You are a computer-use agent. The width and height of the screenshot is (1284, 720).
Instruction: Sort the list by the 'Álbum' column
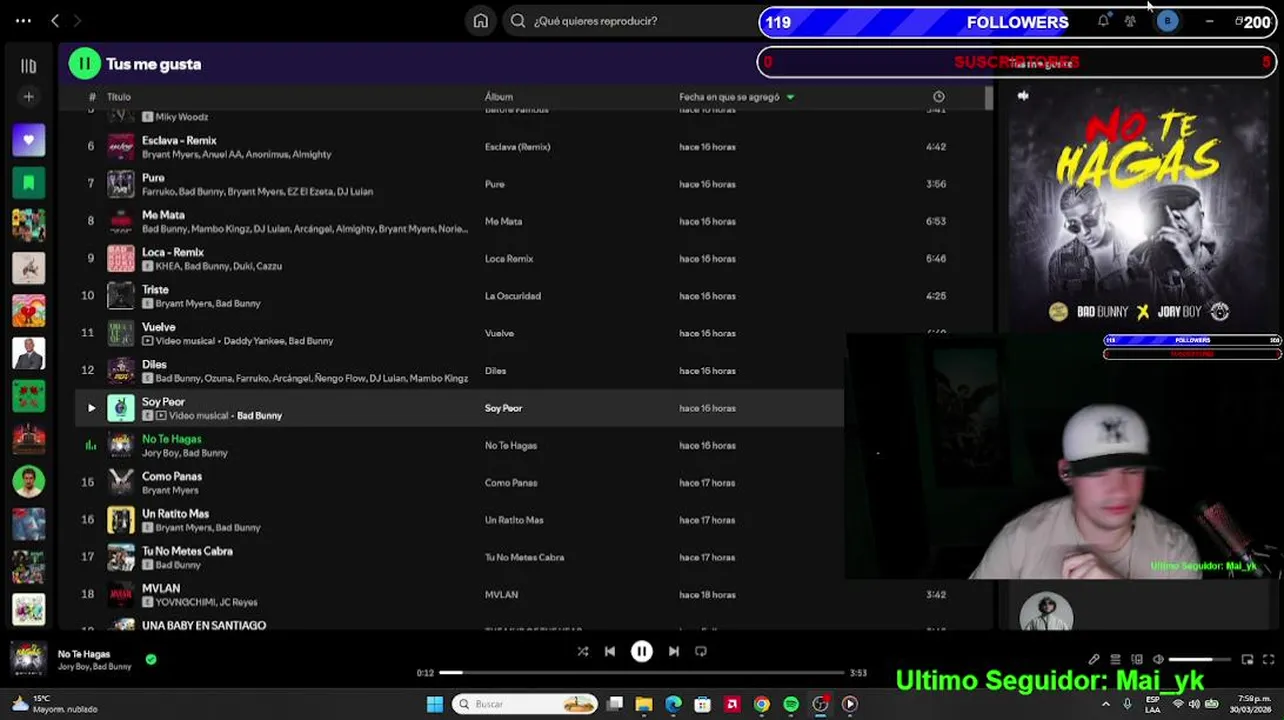point(499,97)
